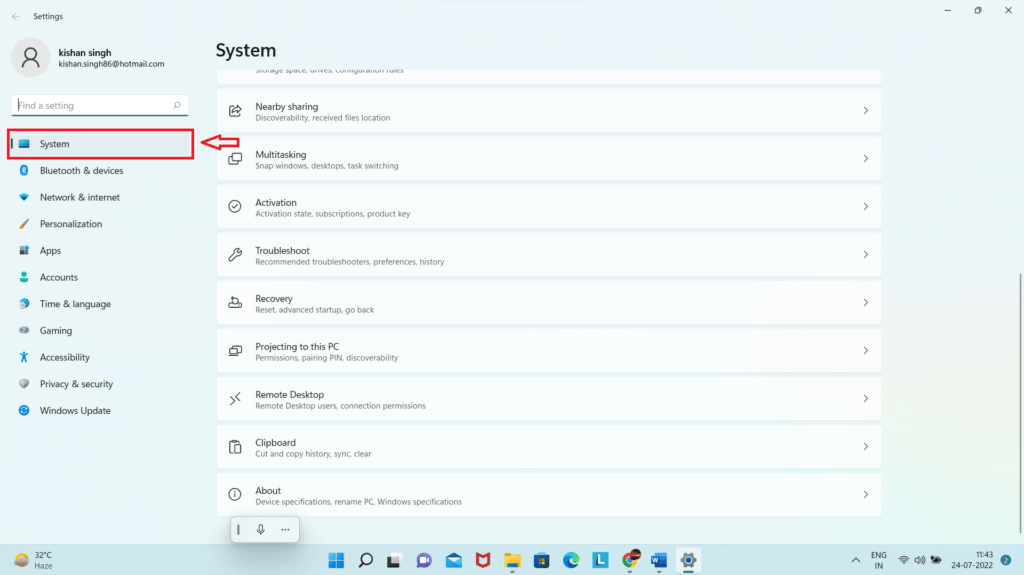Open the weather widget showing 32°C Haze
This screenshot has height=575, width=1024.
(34, 560)
